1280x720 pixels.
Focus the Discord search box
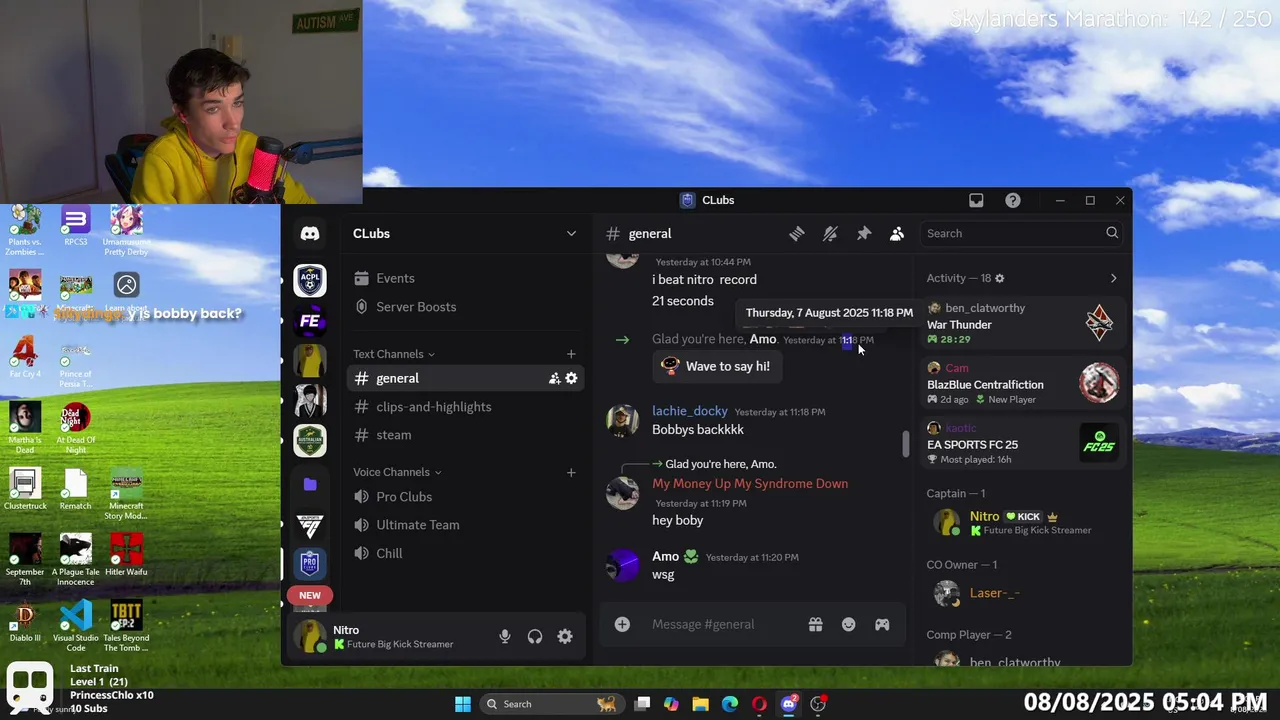[x=1022, y=233]
